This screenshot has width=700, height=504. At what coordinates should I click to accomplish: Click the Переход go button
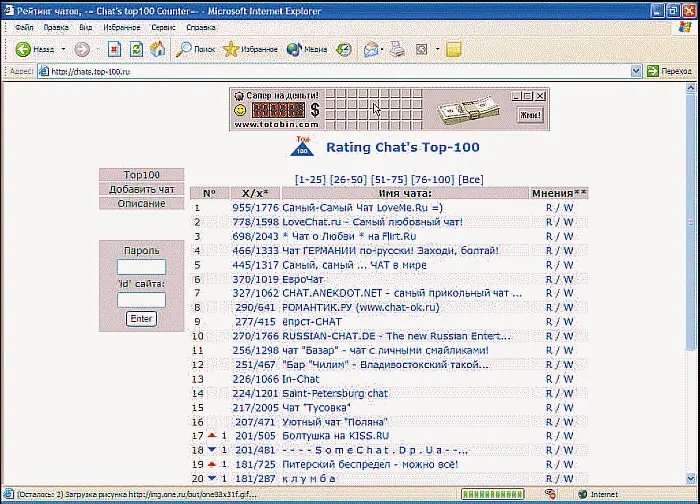click(669, 71)
